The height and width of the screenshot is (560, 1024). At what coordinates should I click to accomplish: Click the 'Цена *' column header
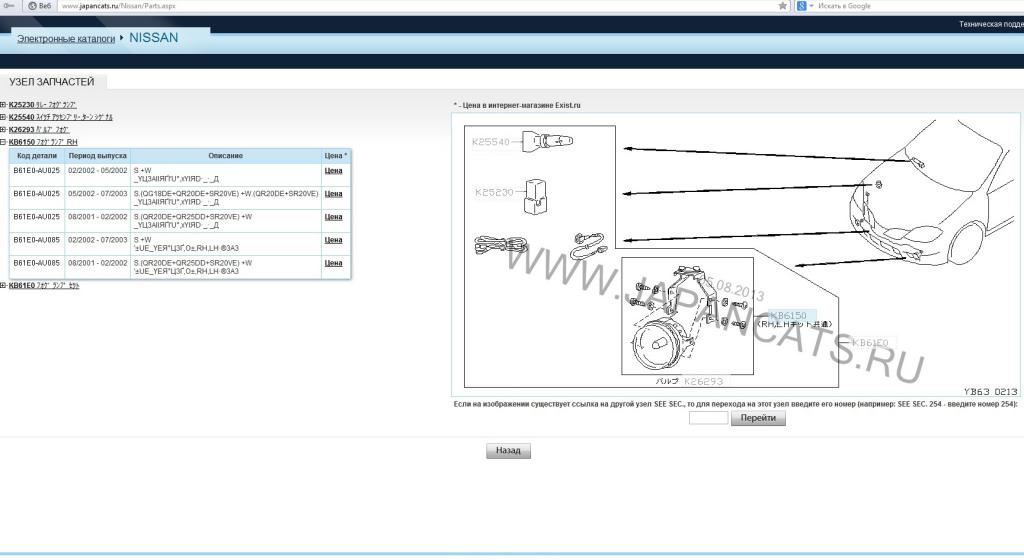[x=336, y=156]
